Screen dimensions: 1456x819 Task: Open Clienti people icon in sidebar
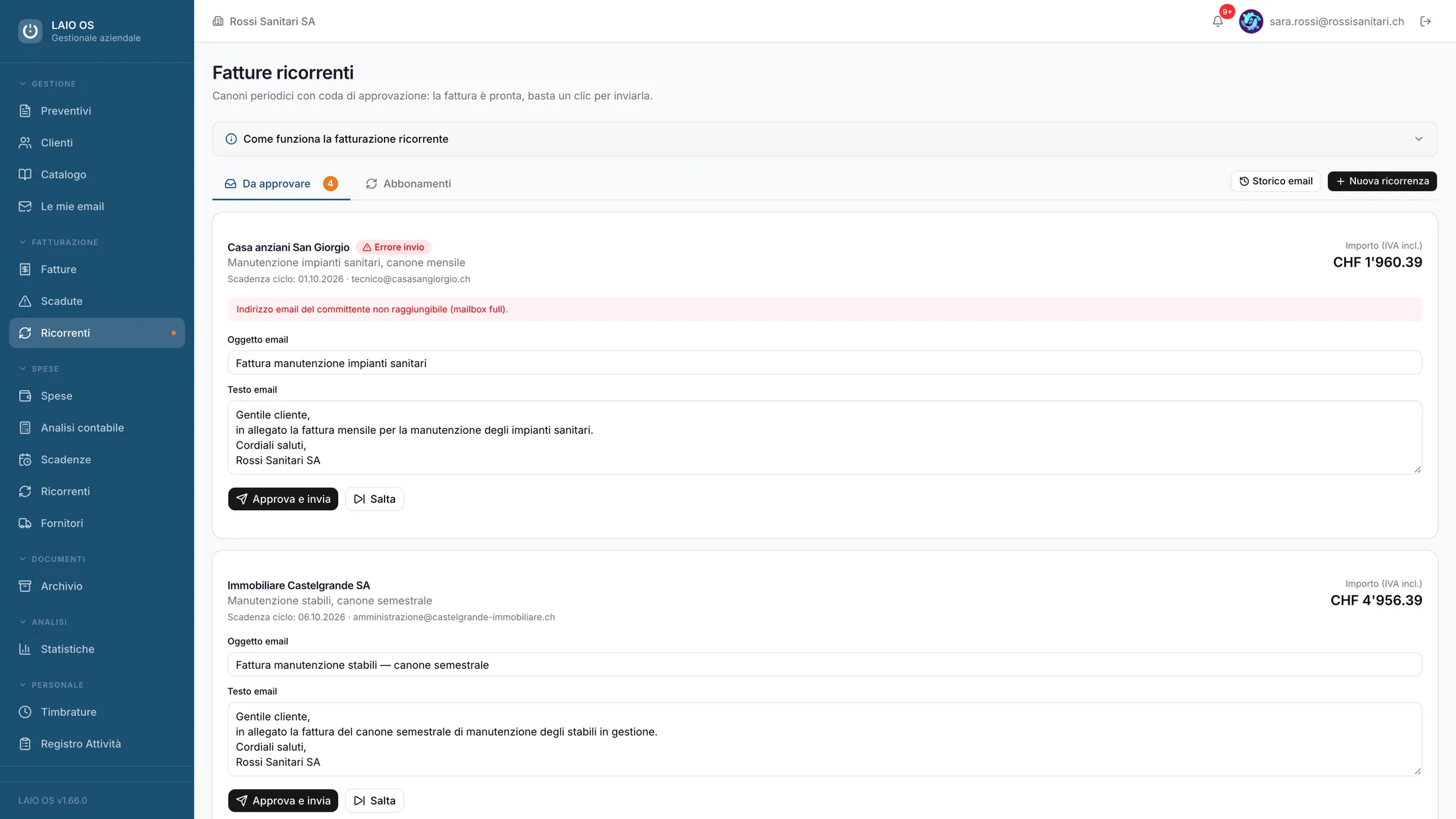pos(25,142)
